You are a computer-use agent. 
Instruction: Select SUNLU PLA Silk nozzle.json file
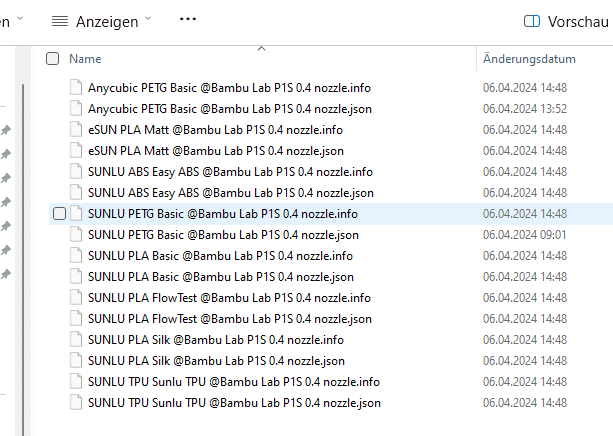point(216,361)
